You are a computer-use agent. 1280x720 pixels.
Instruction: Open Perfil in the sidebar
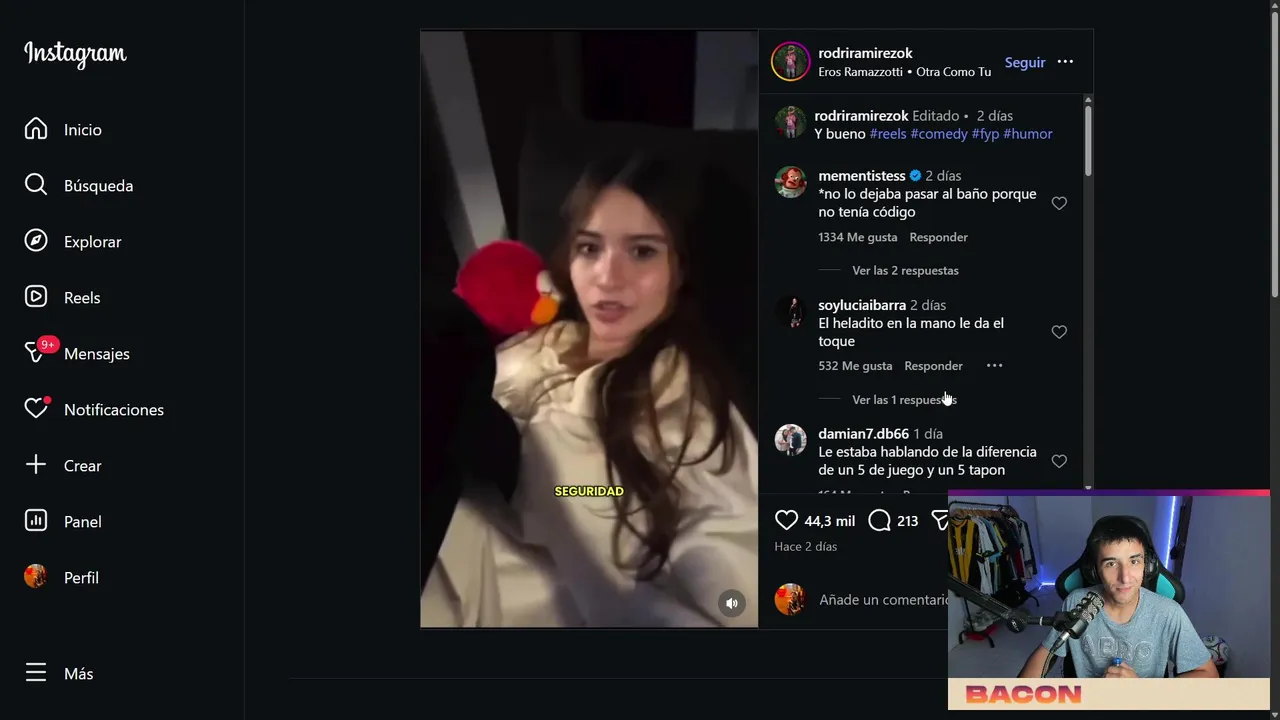[62, 577]
